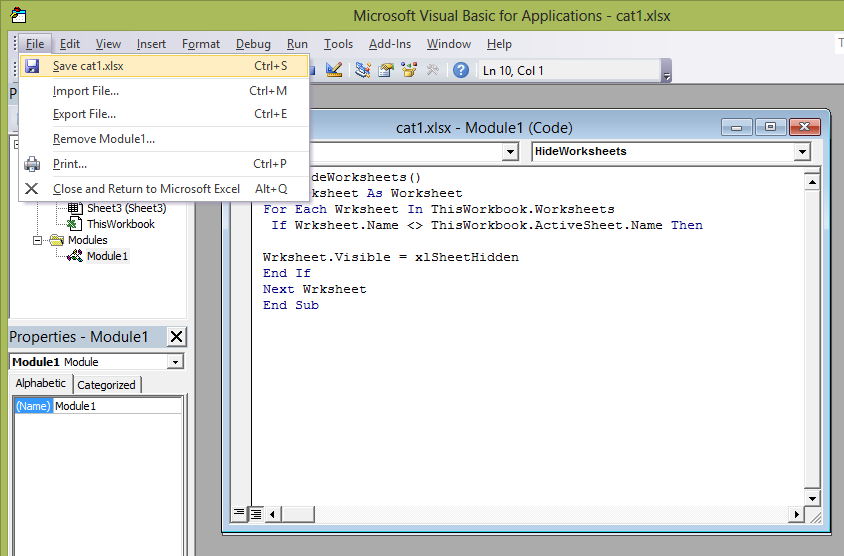The width and height of the screenshot is (844, 556).
Task: Open Object Browser toolbar icon
Action: pos(409,70)
